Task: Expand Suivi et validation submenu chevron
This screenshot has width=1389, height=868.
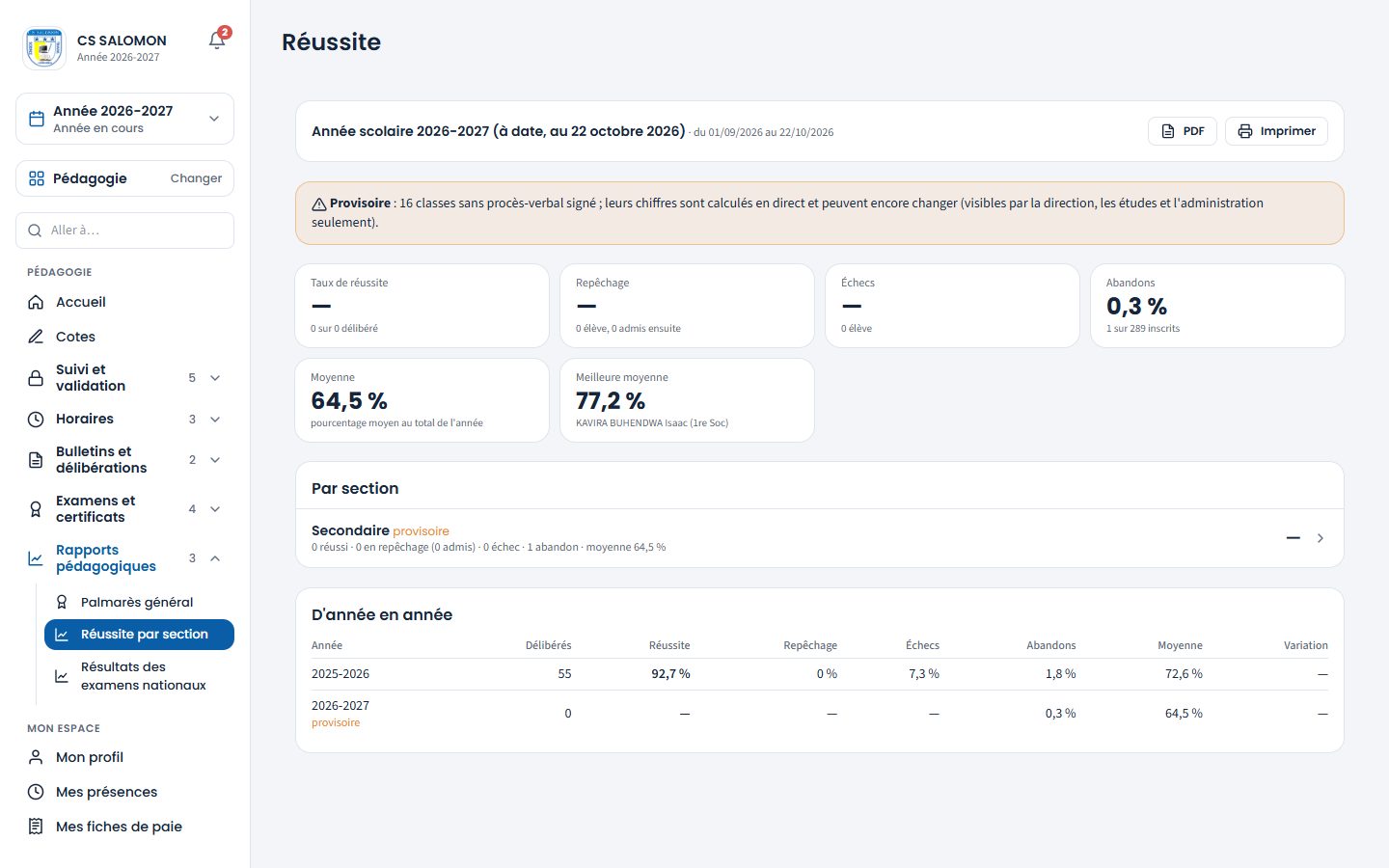Action: [x=215, y=378]
